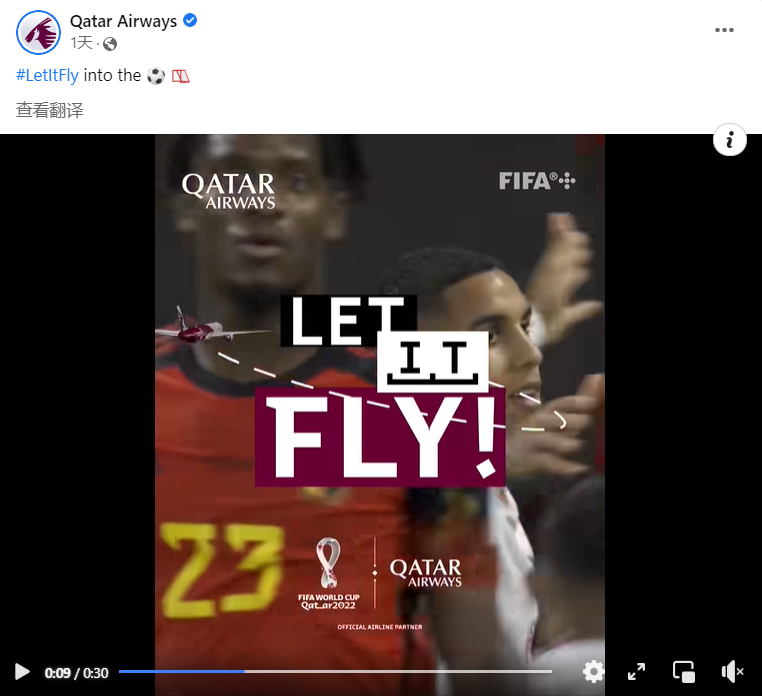762x696 pixels.
Task: Click the goal net emoji in caption
Action: click(180, 76)
